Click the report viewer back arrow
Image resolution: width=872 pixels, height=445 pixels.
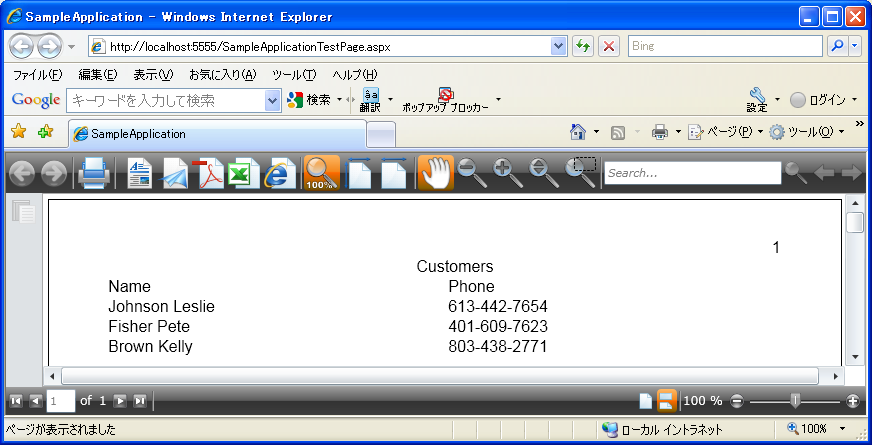click(22, 174)
